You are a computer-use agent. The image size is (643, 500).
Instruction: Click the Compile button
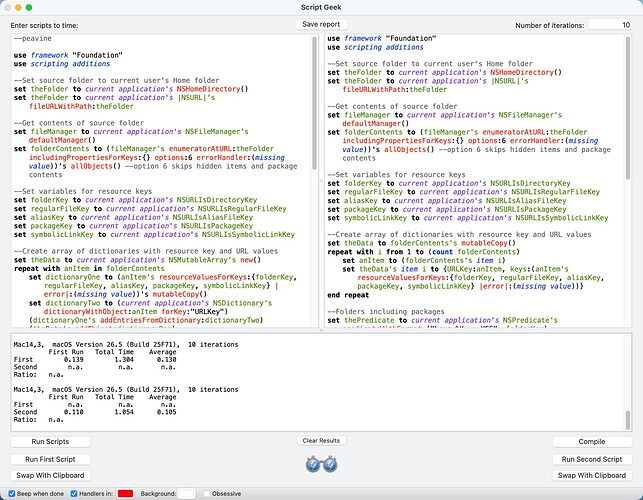[x=592, y=441]
